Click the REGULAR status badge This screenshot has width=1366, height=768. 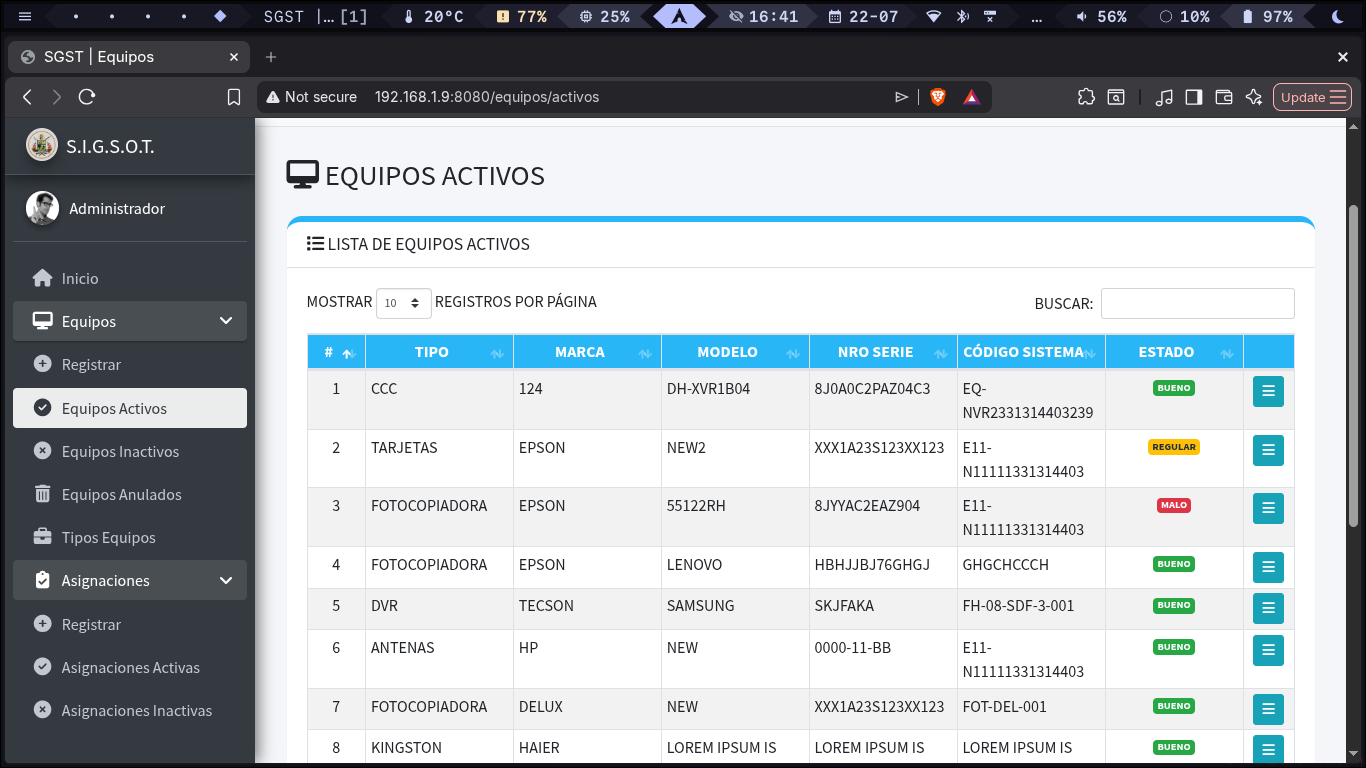[x=1174, y=447]
